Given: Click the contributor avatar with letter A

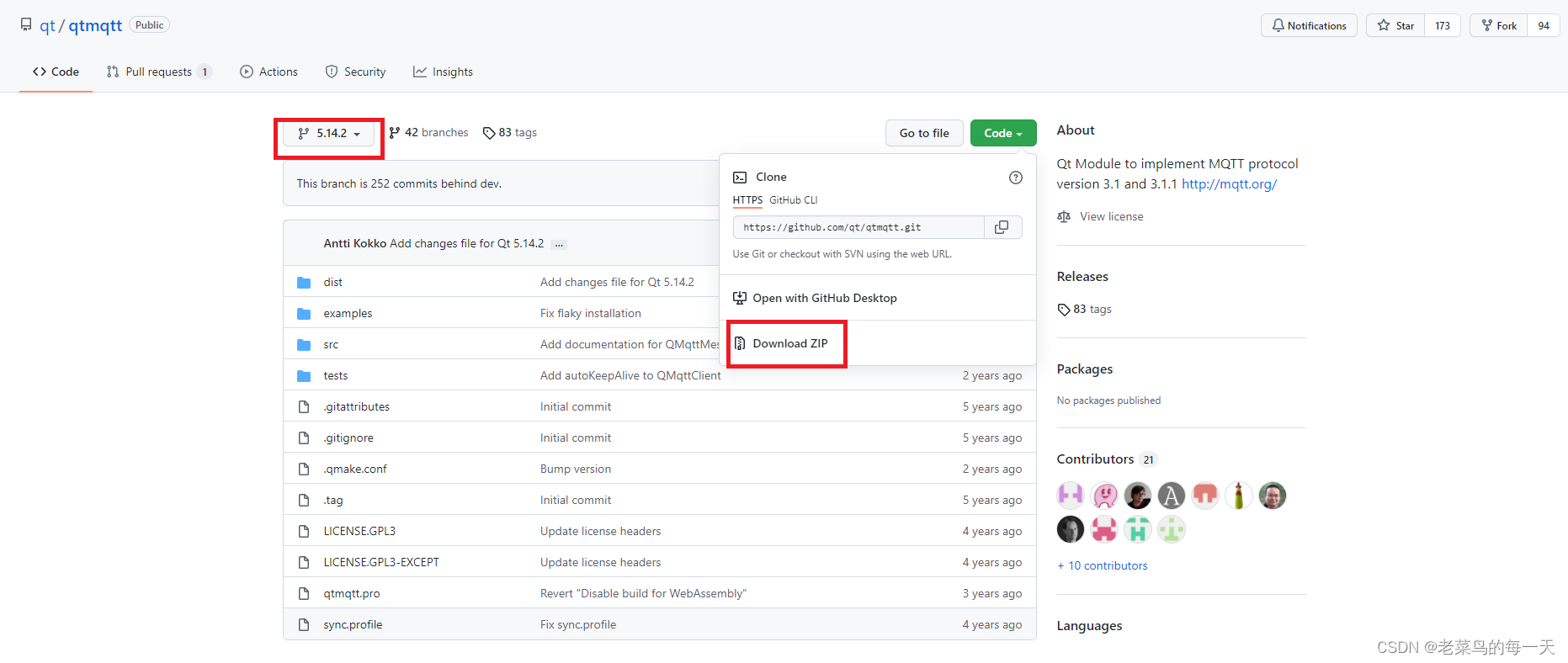Looking at the screenshot, I should (x=1172, y=496).
